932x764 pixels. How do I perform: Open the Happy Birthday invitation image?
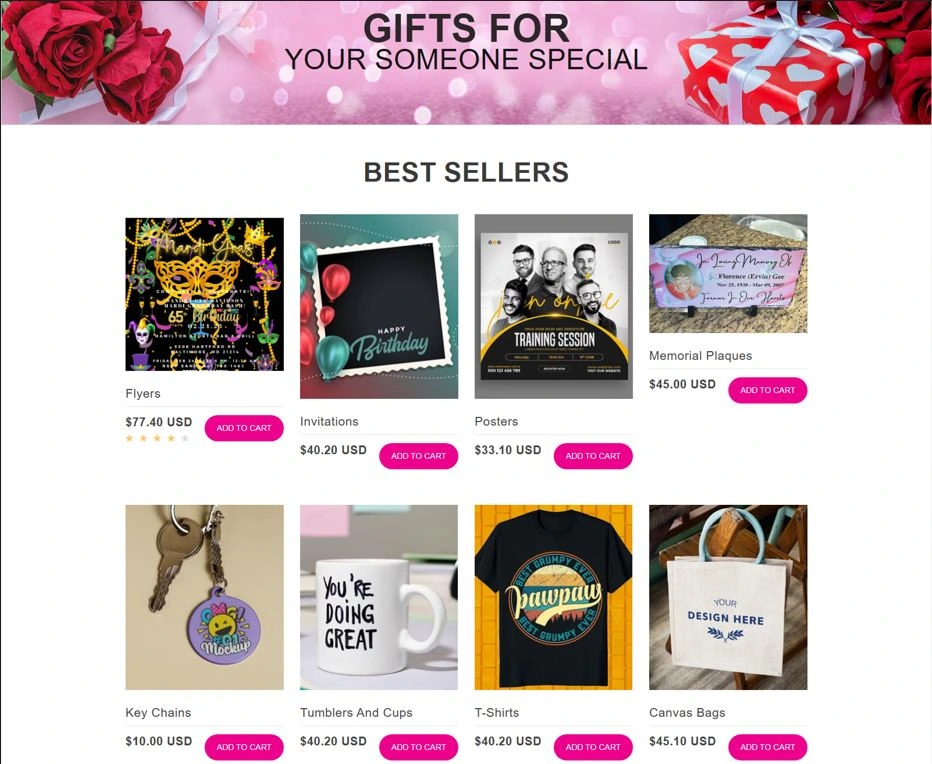click(379, 306)
